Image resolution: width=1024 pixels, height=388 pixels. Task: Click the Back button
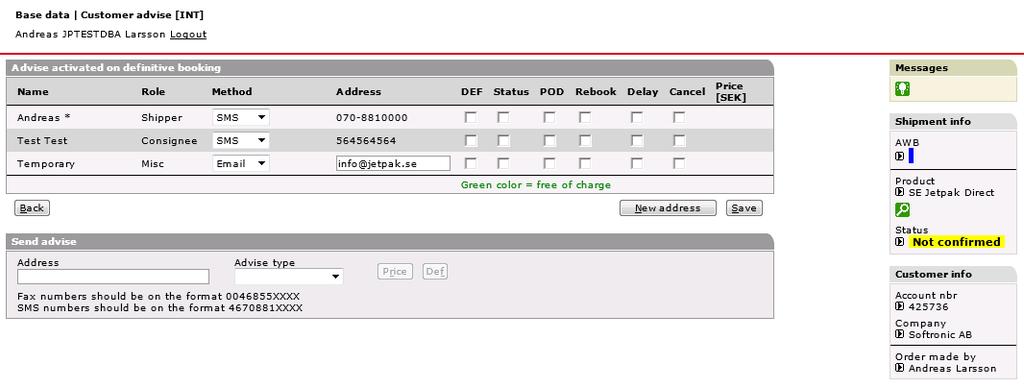(x=31, y=208)
